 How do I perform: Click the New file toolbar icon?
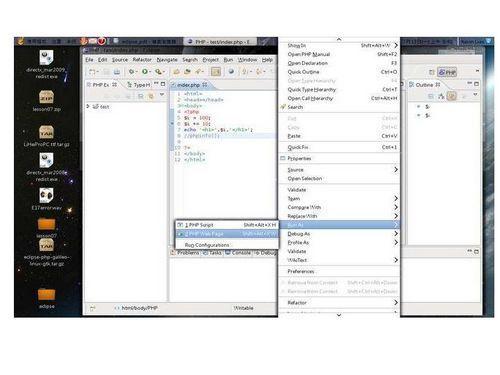pos(92,72)
